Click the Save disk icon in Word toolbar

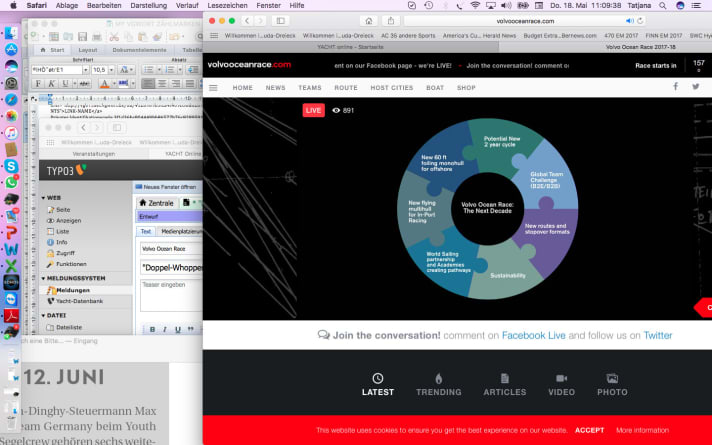point(82,37)
